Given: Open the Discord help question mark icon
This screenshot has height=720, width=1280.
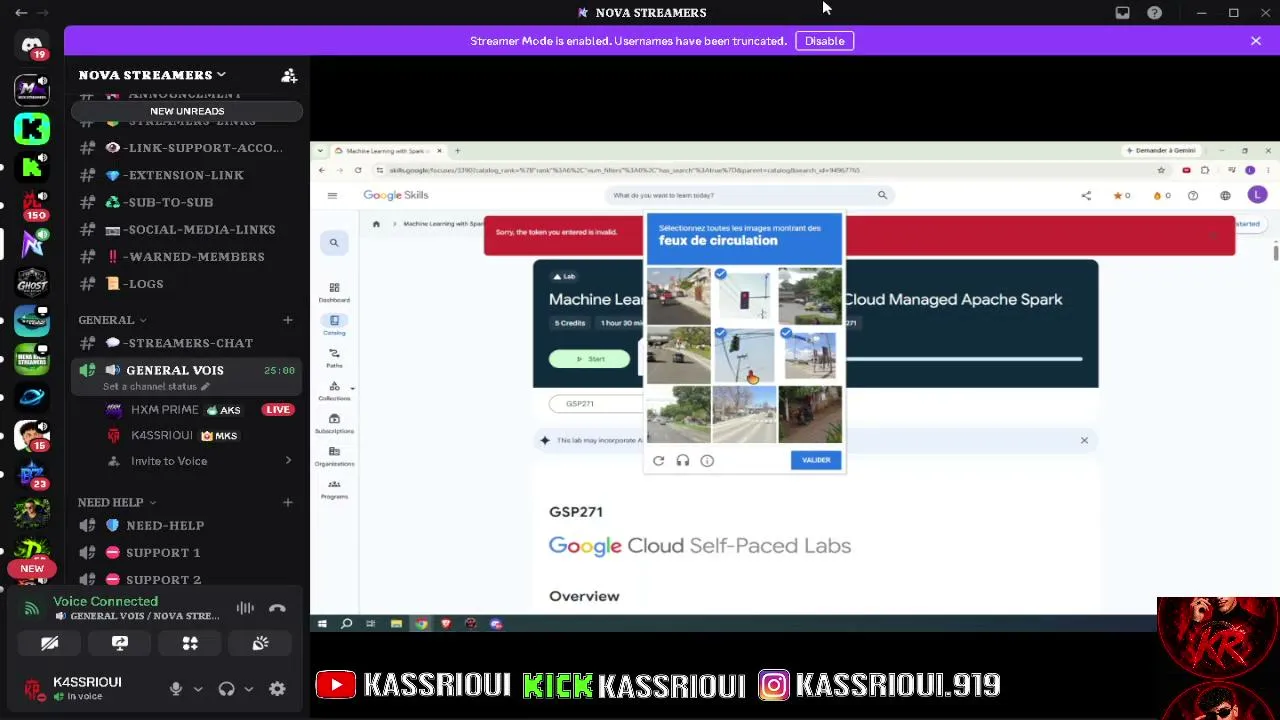Looking at the screenshot, I should [x=1155, y=13].
